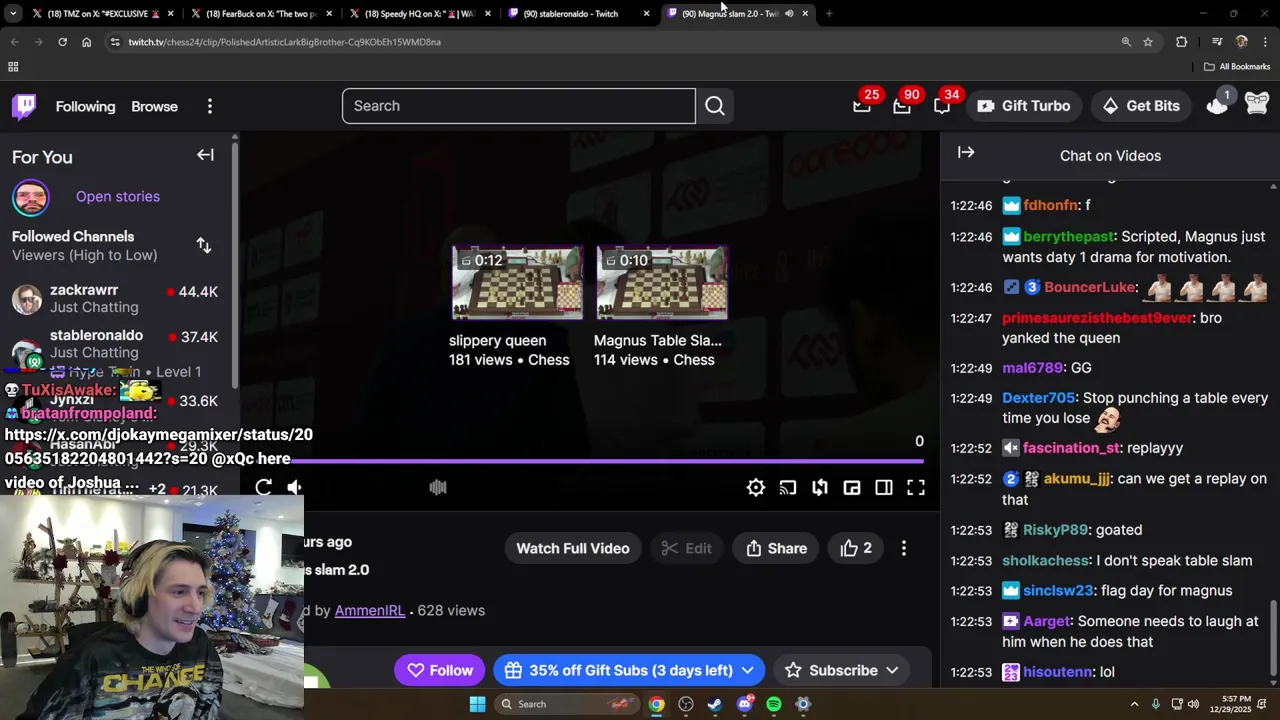
Task: Enable picture-in-picture mode
Action: tap(852, 487)
